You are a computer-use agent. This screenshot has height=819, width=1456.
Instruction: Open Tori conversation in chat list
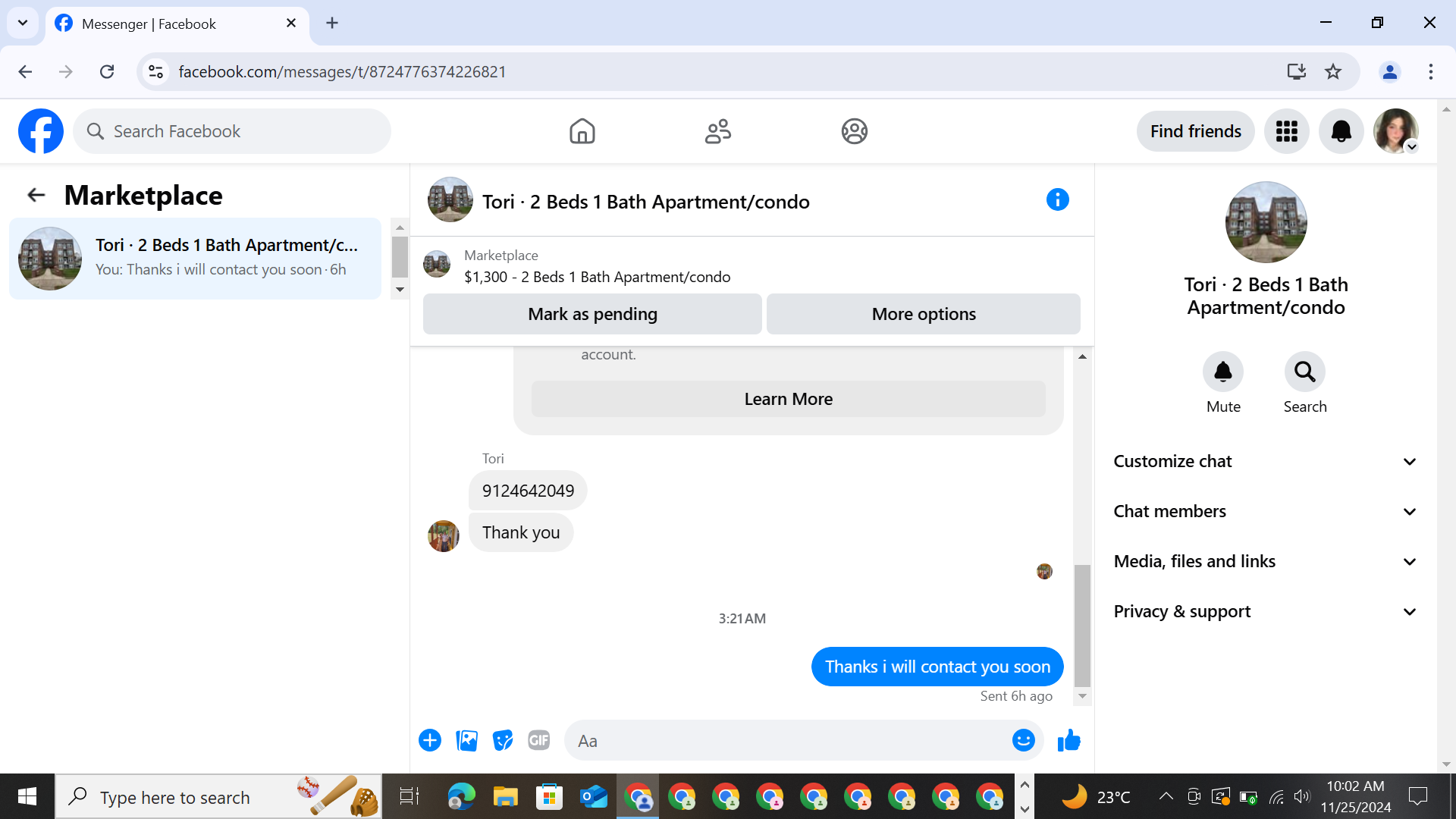pos(195,258)
